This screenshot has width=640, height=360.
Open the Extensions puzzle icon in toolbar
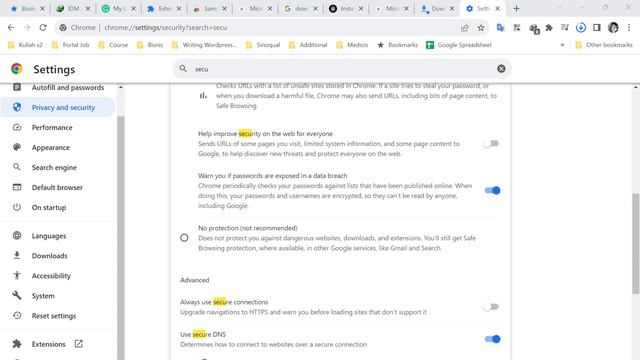coord(549,27)
